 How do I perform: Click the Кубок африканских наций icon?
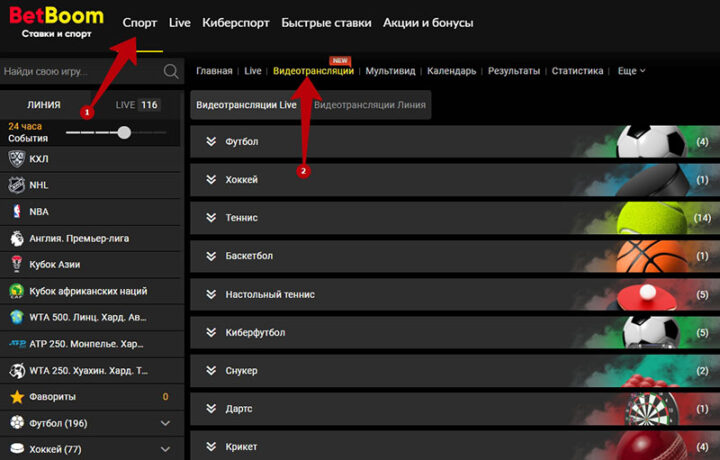pyautogui.click(x=16, y=291)
